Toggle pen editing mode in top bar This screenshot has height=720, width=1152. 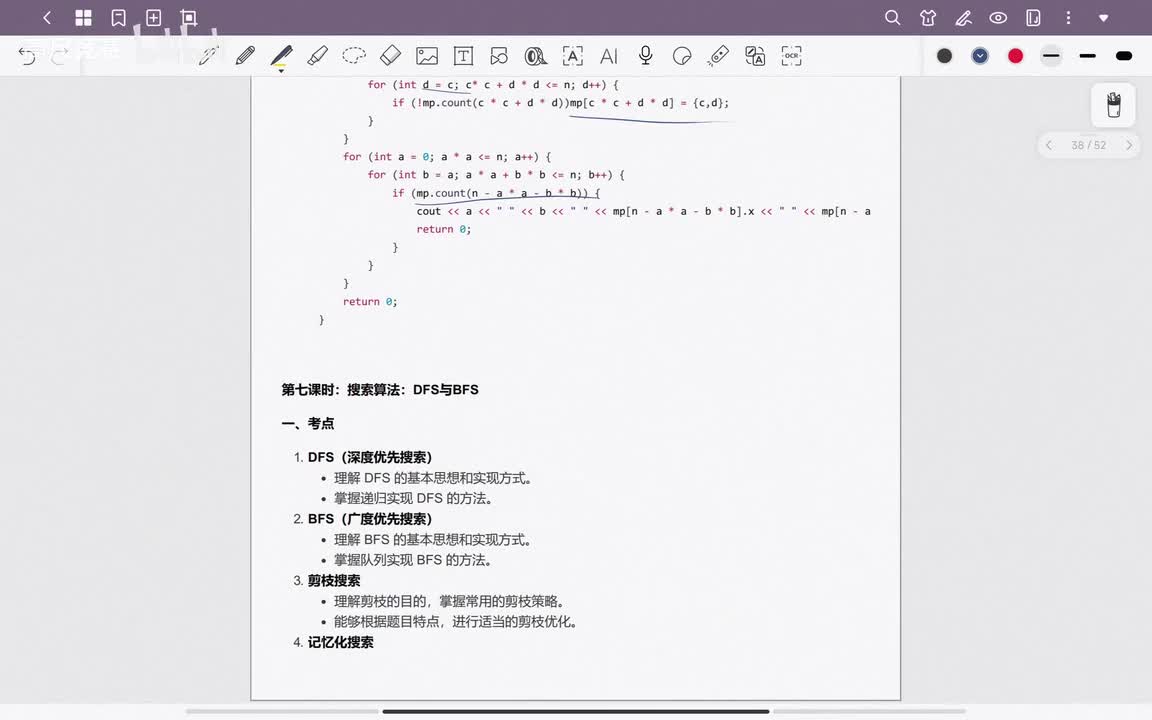coord(963,18)
